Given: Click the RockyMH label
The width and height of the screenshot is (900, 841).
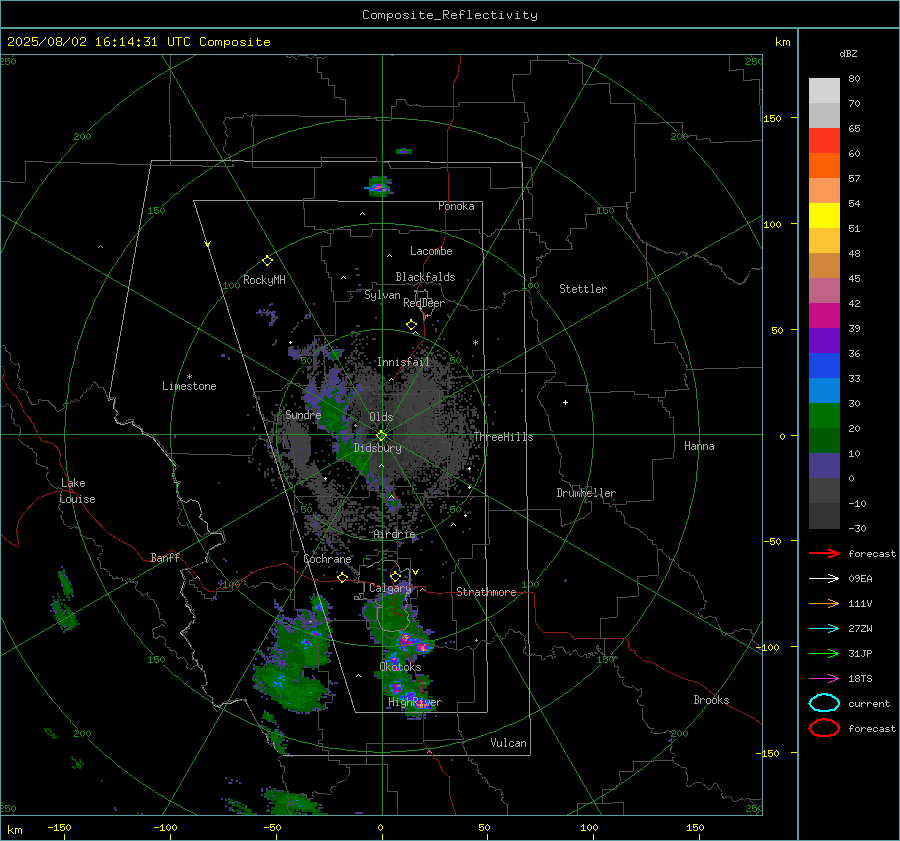Looking at the screenshot, I should [x=264, y=280].
